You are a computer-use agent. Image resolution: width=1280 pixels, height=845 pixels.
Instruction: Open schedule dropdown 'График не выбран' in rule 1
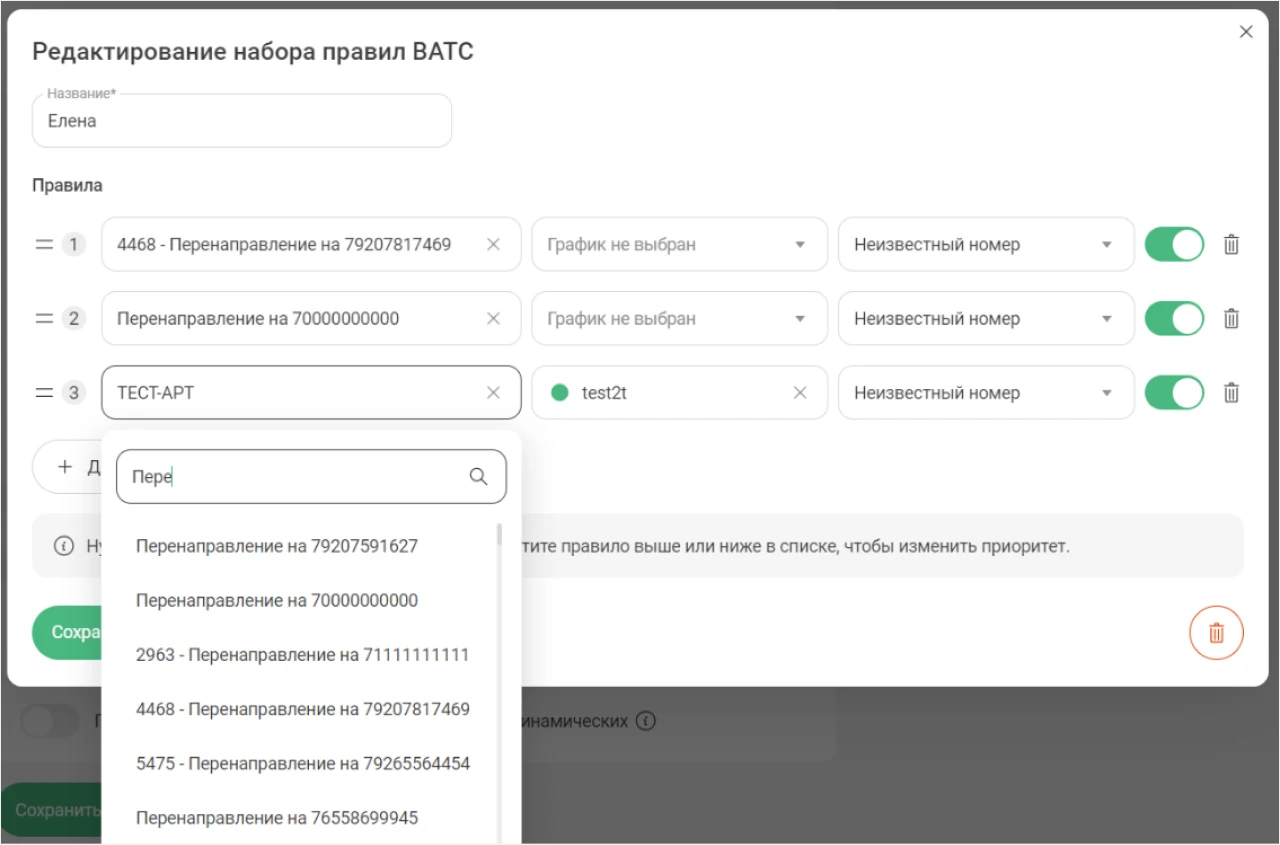679,245
